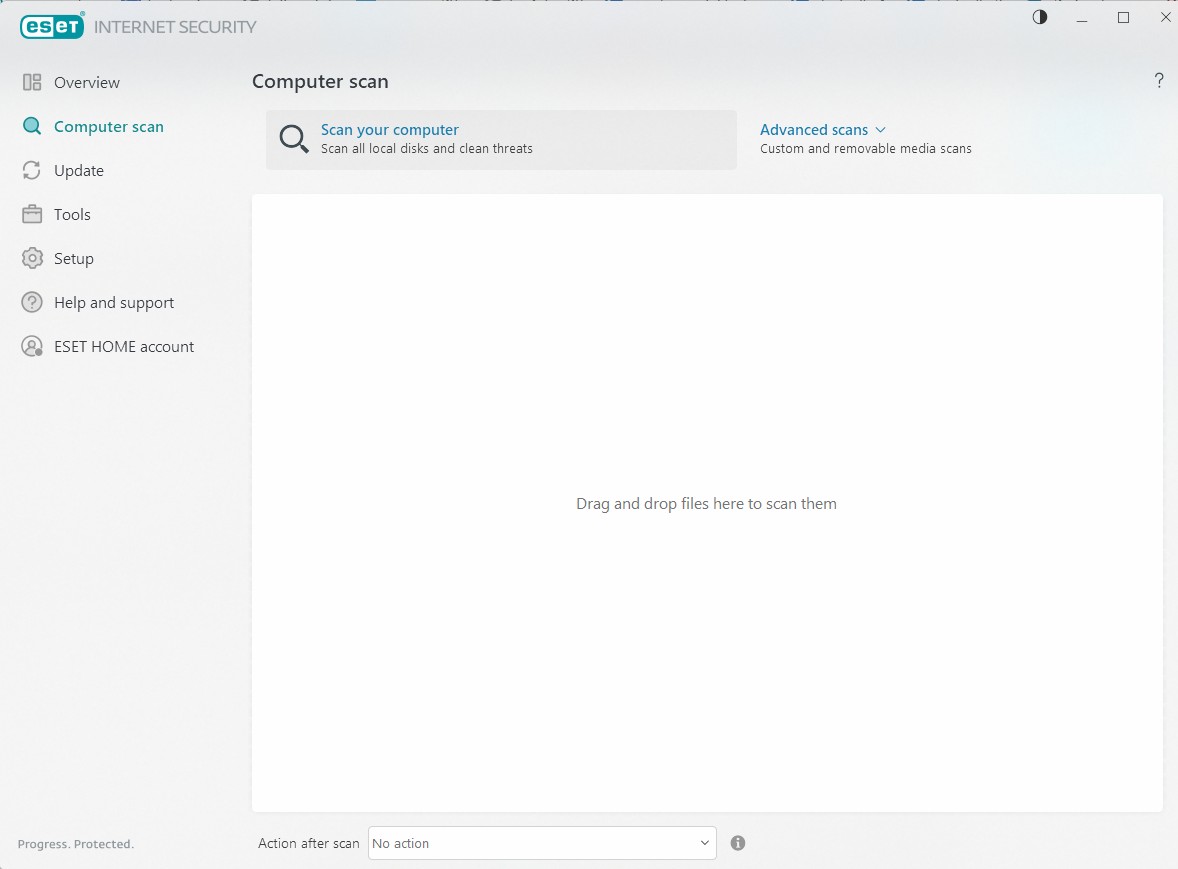Click the ESET logo in the header
1178x869 pixels.
(52, 26)
